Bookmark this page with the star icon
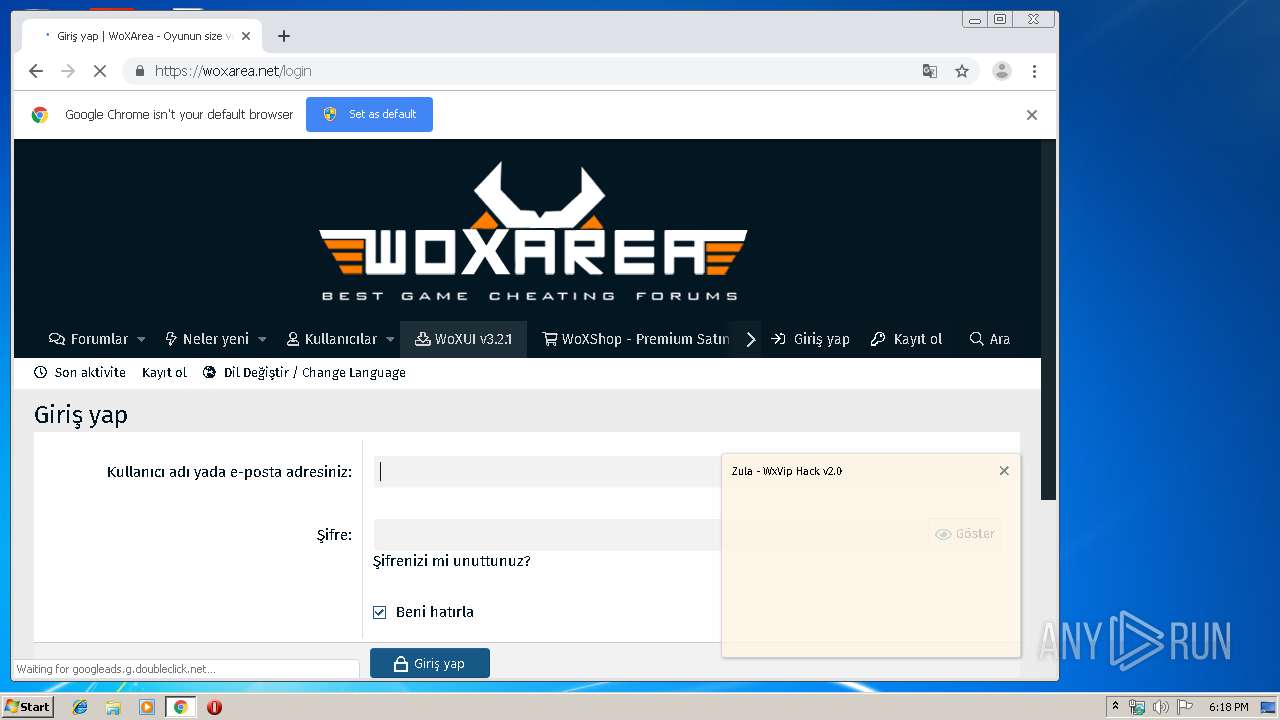 coord(962,71)
